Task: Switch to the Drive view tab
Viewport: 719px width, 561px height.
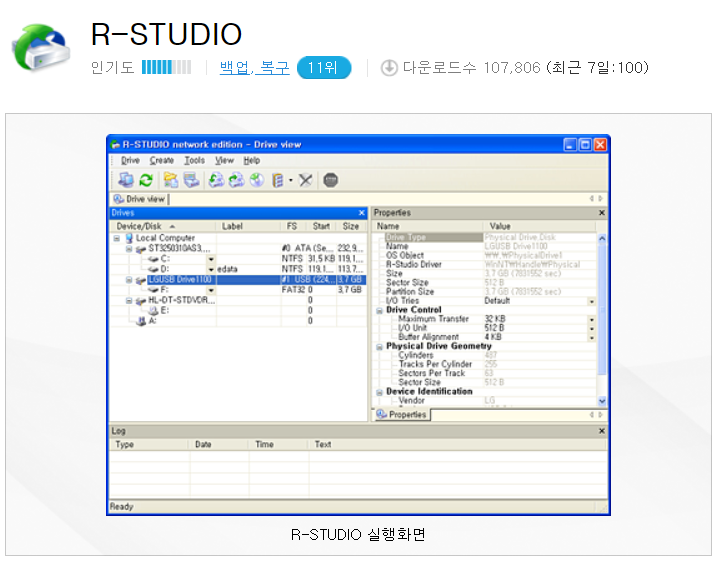Action: coord(140,199)
